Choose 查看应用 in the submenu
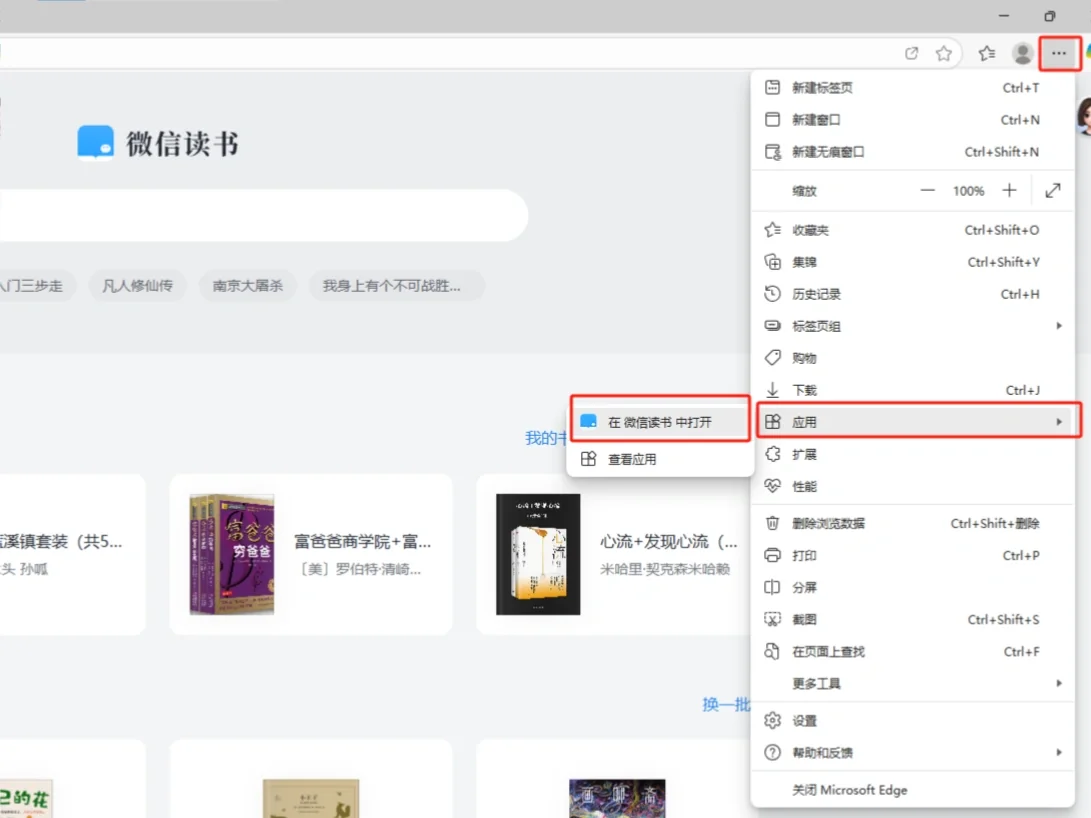Viewport: 1091px width, 818px height. pyautogui.click(x=659, y=459)
